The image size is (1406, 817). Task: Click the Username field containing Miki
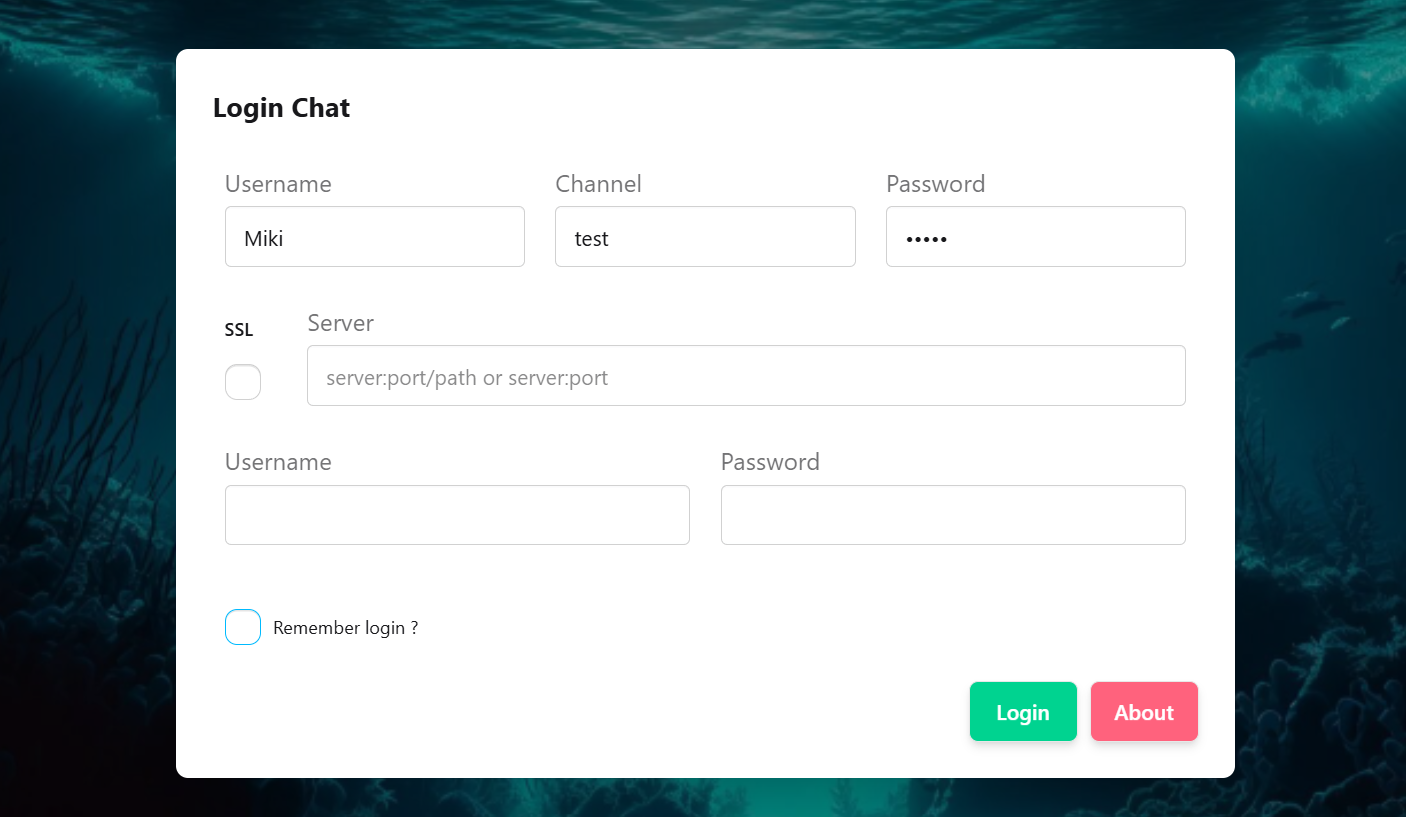(374, 237)
